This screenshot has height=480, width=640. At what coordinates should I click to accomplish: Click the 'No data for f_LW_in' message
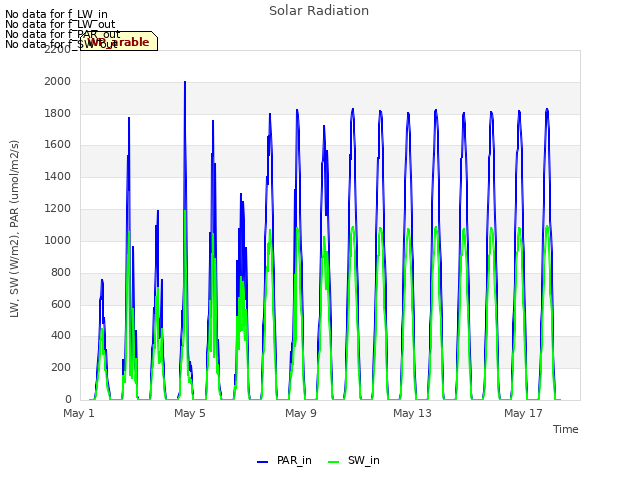[56, 14]
